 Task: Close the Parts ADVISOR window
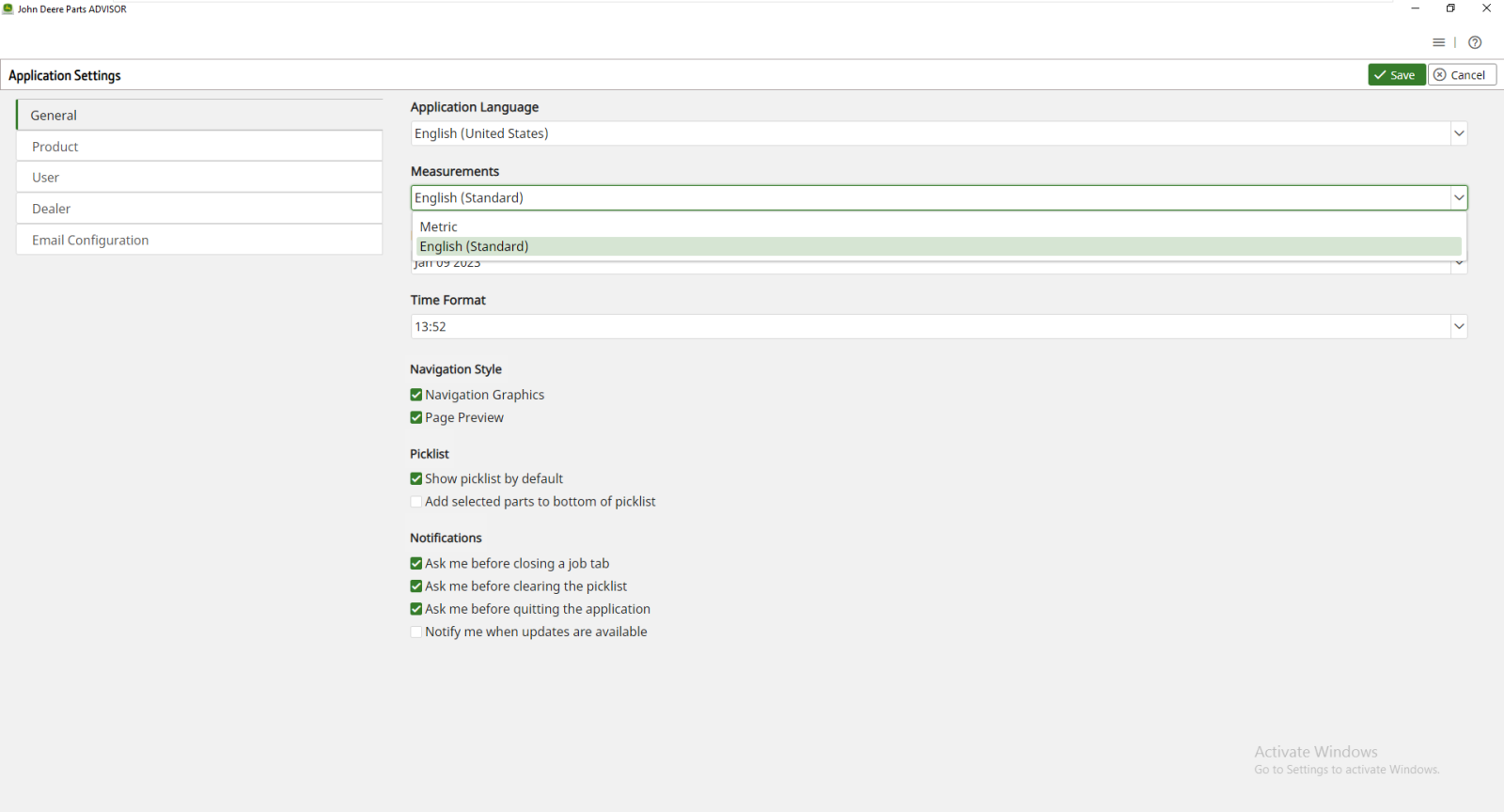1486,8
